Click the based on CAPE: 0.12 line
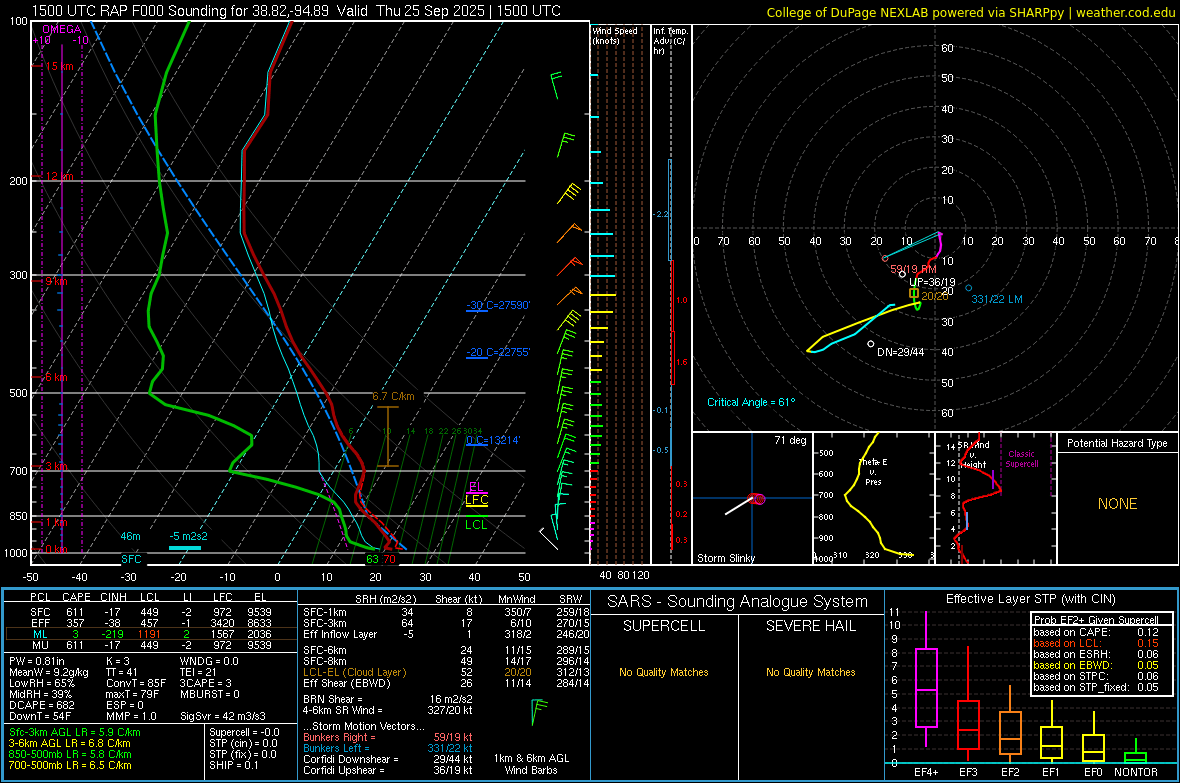Viewport: 1180px width, 783px height. click(1096, 632)
